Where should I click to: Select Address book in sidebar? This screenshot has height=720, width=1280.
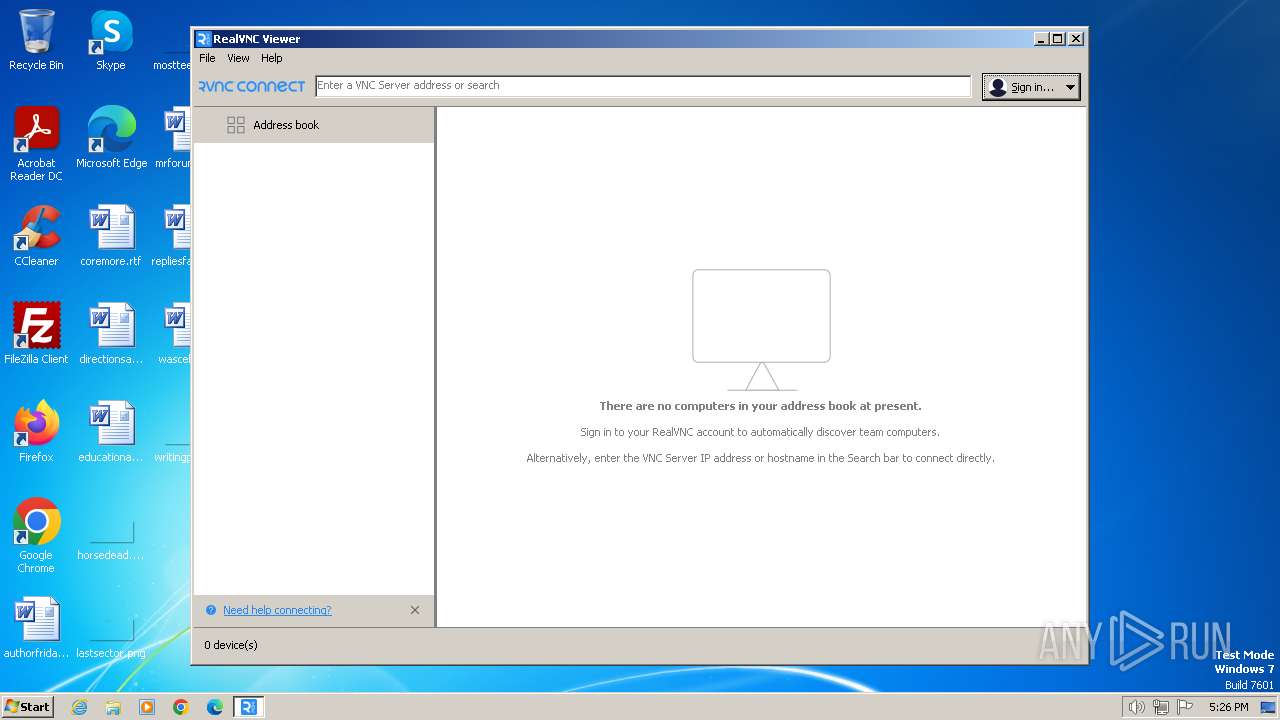coord(314,125)
